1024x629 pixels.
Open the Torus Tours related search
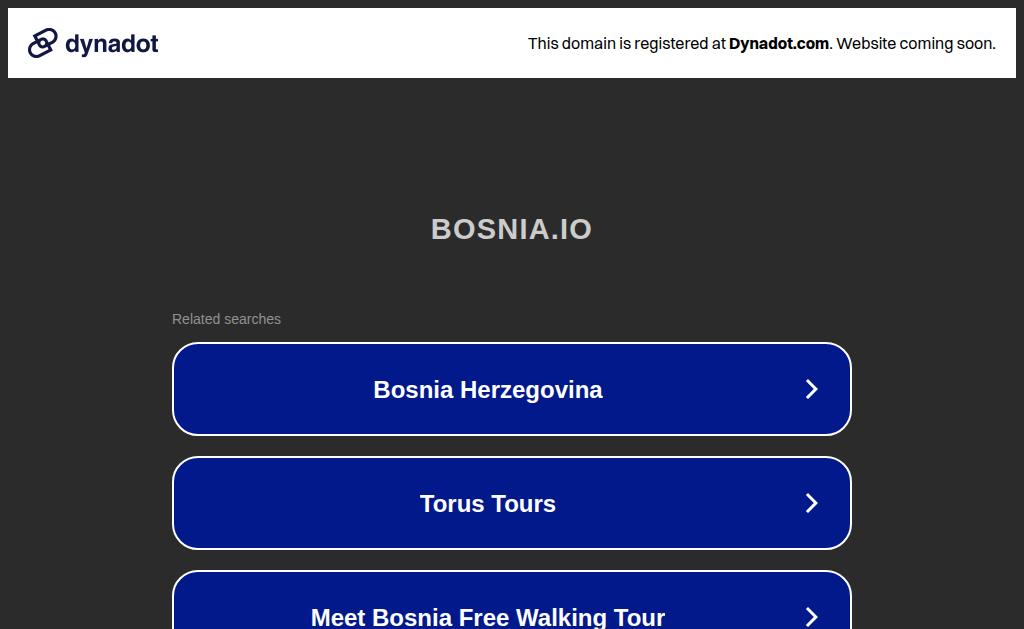511,503
